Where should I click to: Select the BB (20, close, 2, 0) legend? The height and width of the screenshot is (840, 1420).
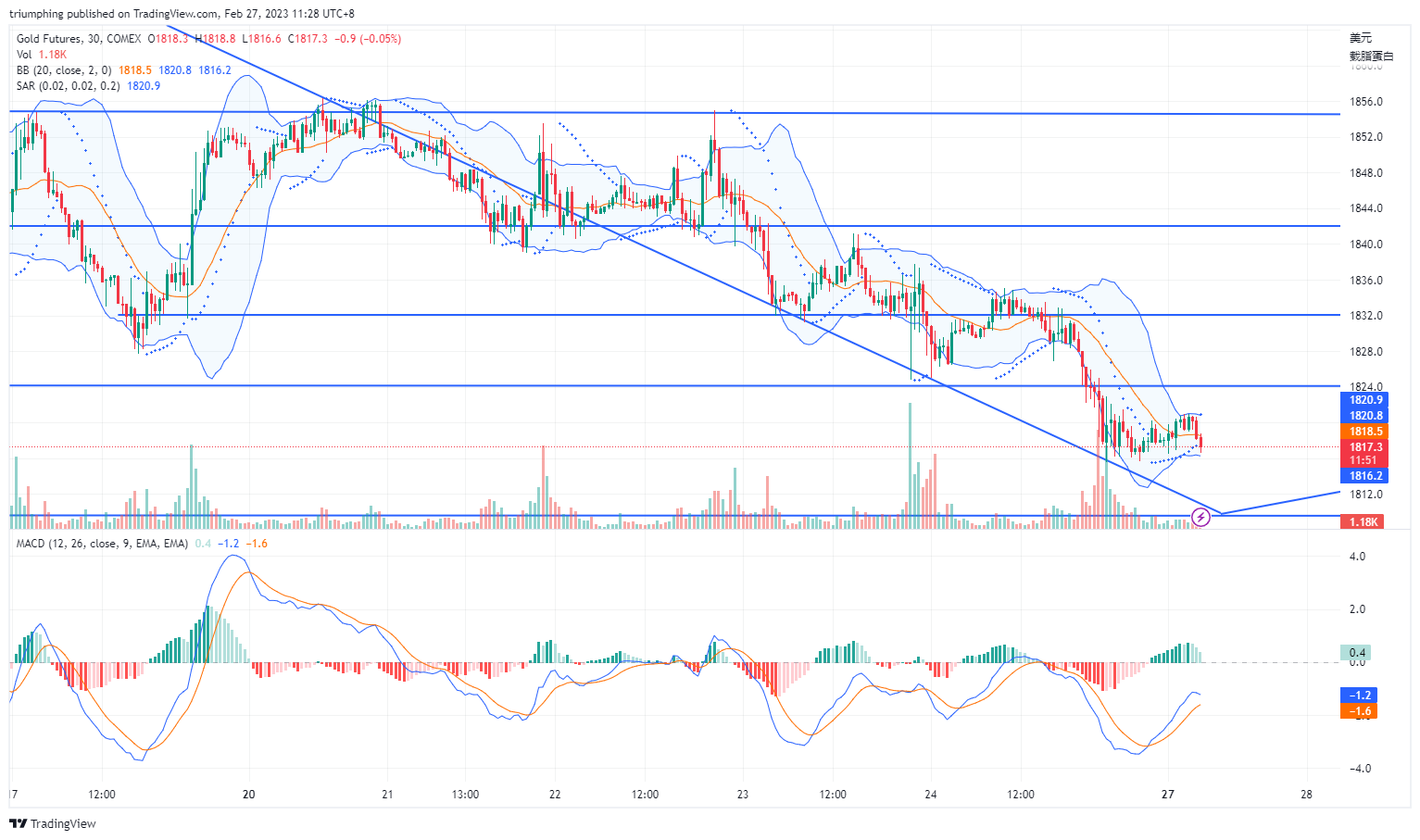click(64, 70)
